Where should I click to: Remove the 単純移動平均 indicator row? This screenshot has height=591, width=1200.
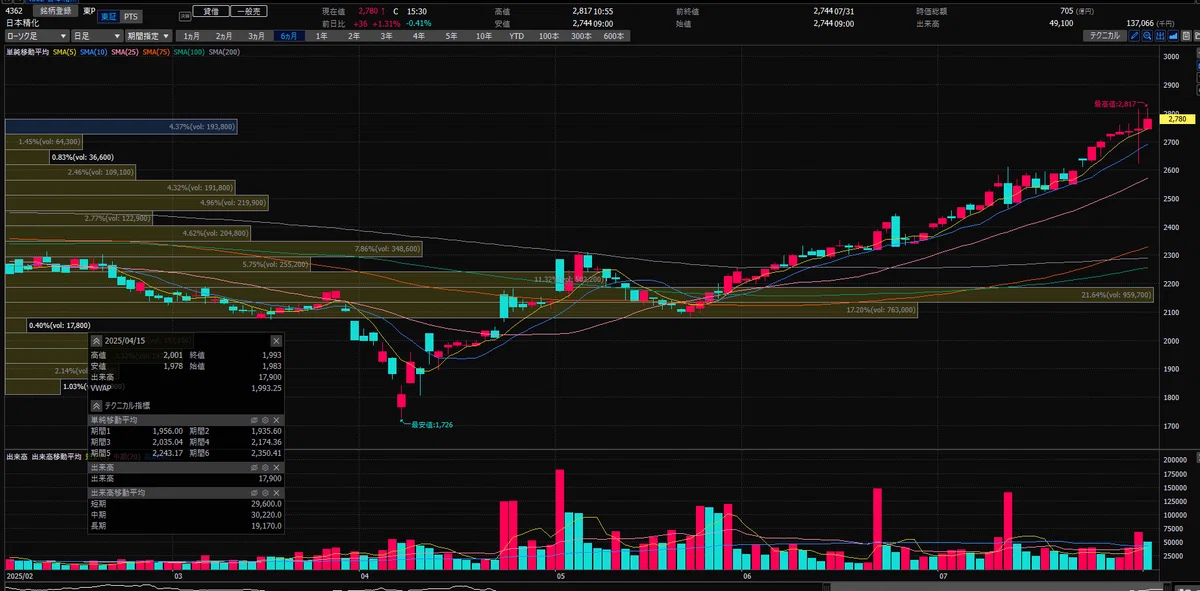click(276, 420)
